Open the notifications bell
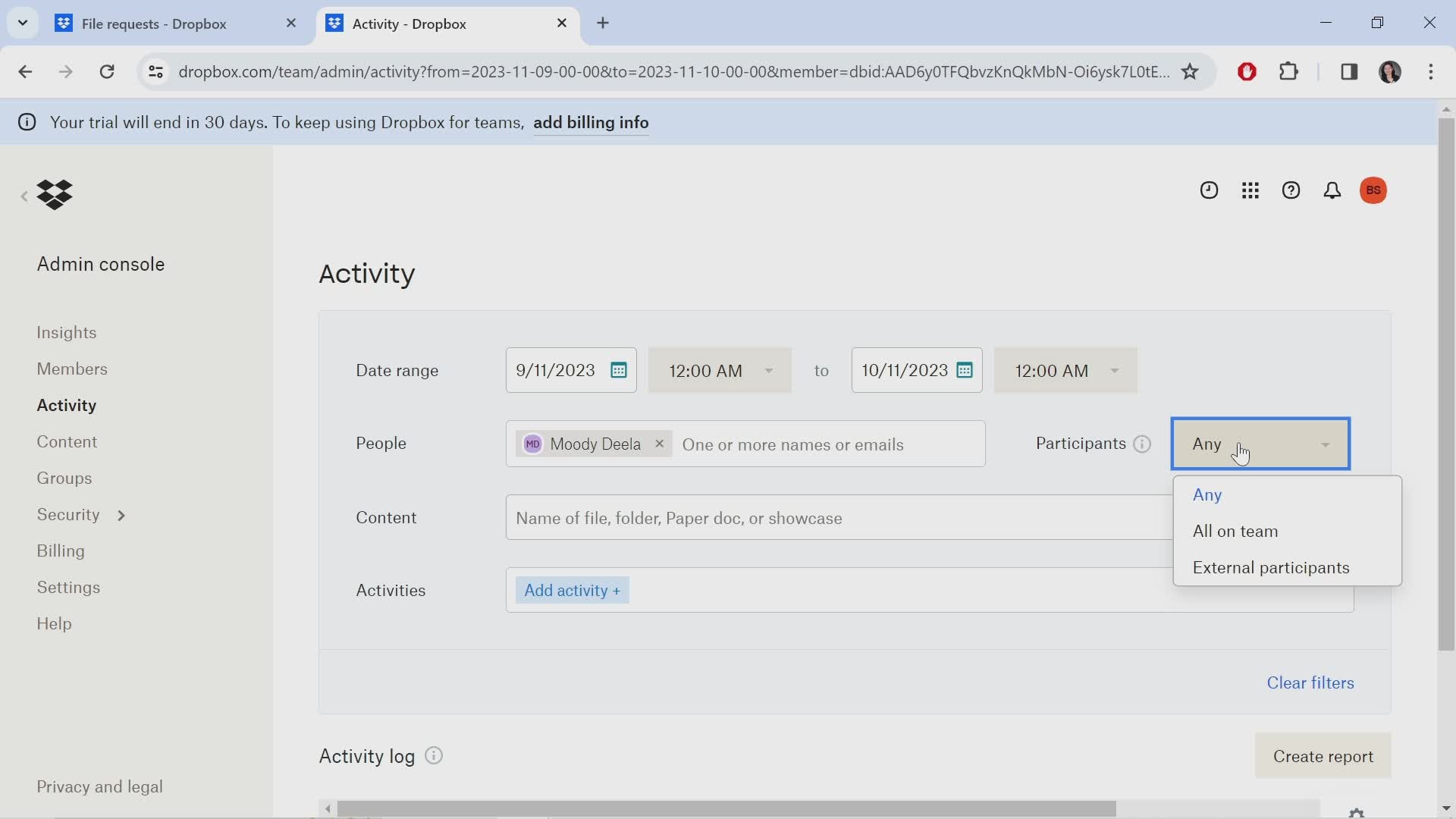Image resolution: width=1456 pixels, height=819 pixels. coord(1332,190)
